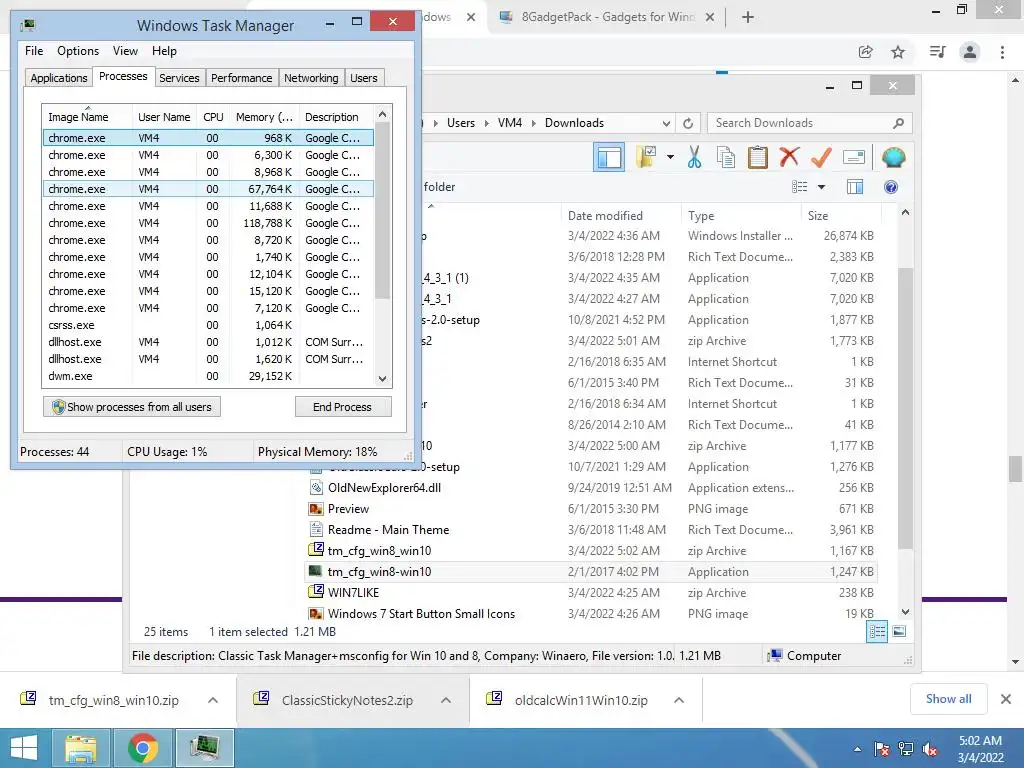Bookmark the page with star icon
The image size is (1024, 768).
pos(898,52)
